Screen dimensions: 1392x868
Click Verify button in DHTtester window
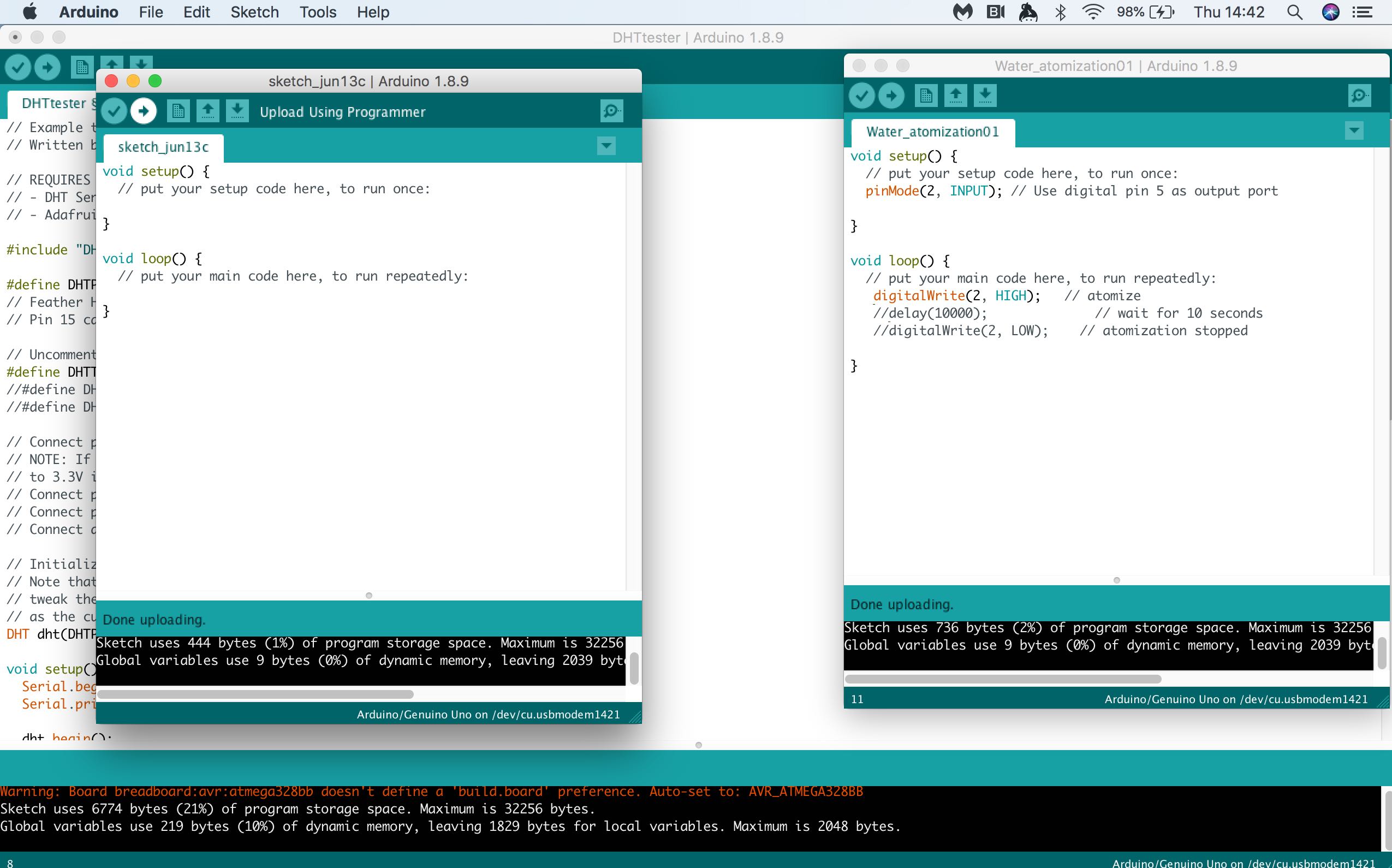(18, 68)
